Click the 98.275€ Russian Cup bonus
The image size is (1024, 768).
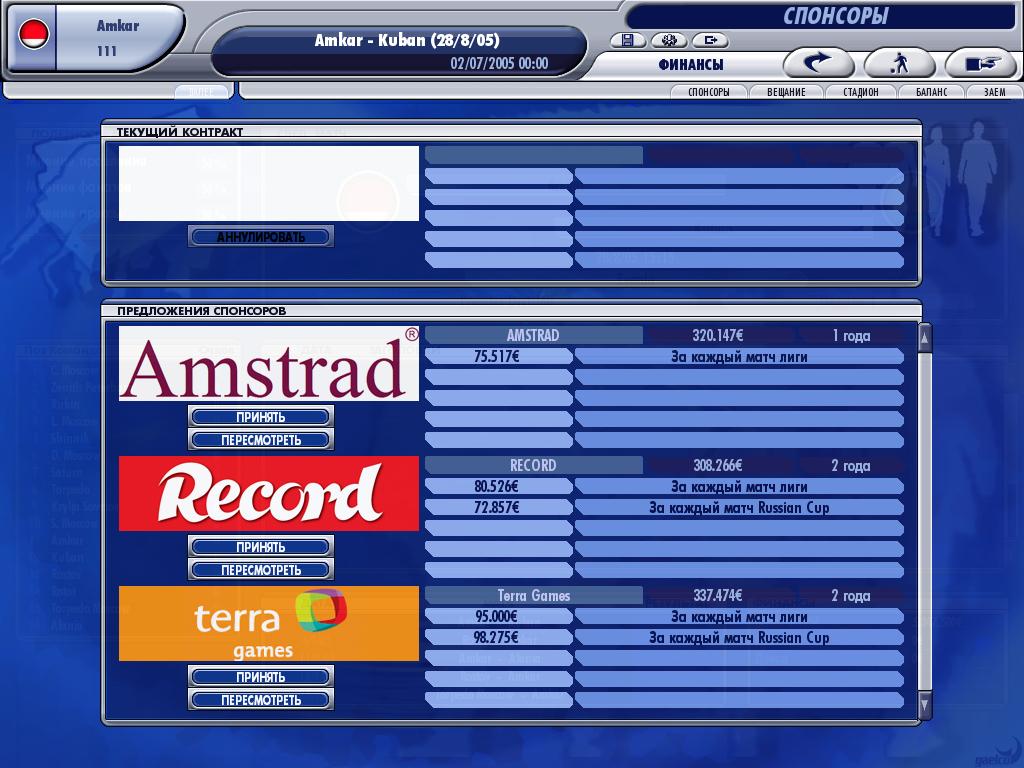click(x=496, y=637)
